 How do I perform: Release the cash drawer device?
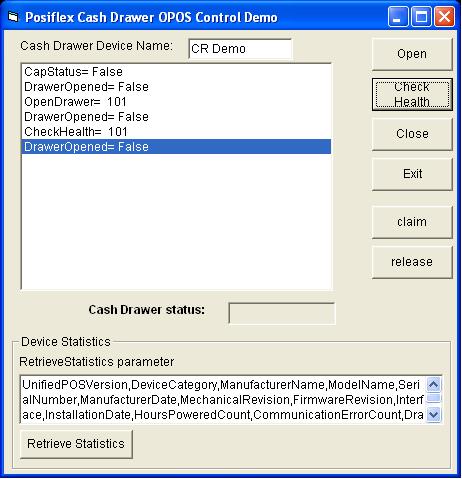412,262
